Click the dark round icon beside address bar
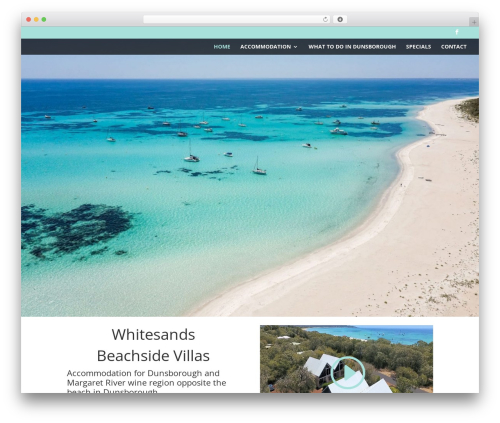Image resolution: width=500 pixels, height=423 pixels. click(340, 20)
